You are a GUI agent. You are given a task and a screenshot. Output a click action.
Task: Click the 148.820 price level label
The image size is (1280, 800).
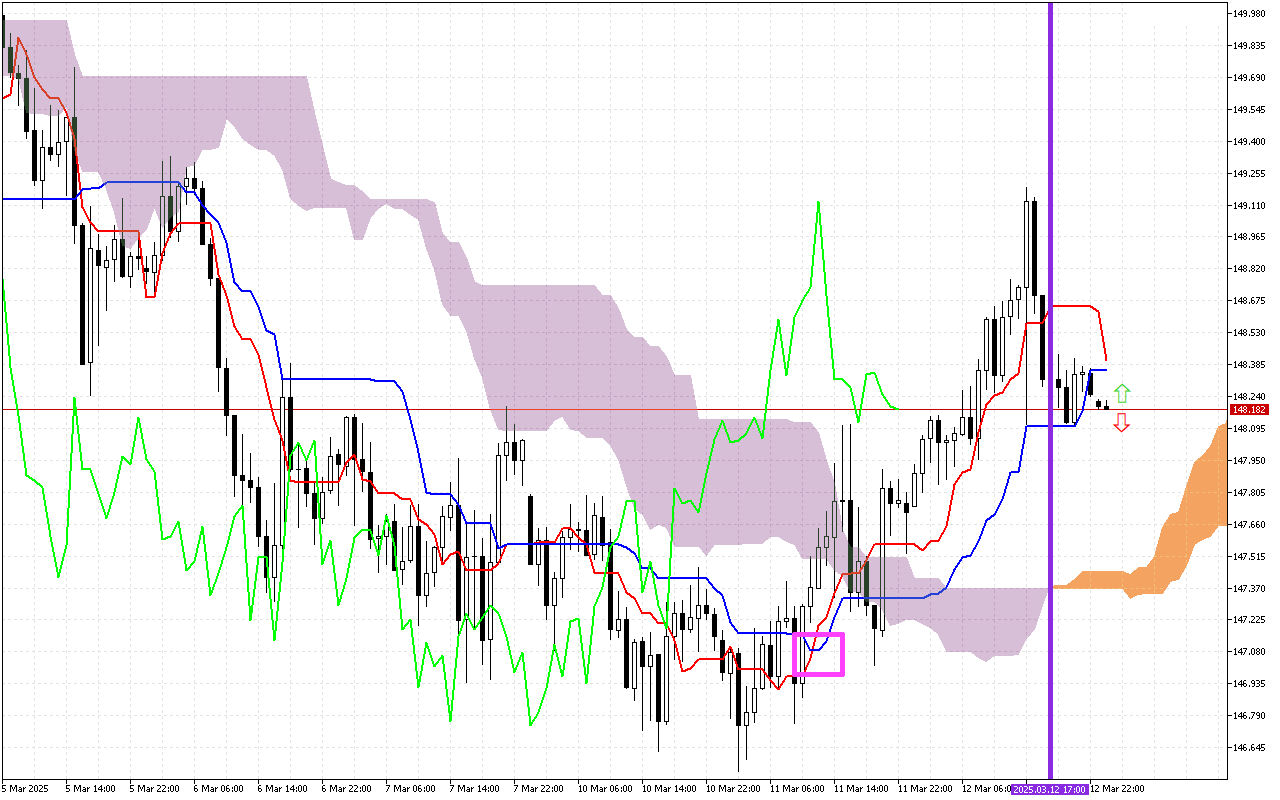coord(1250,269)
